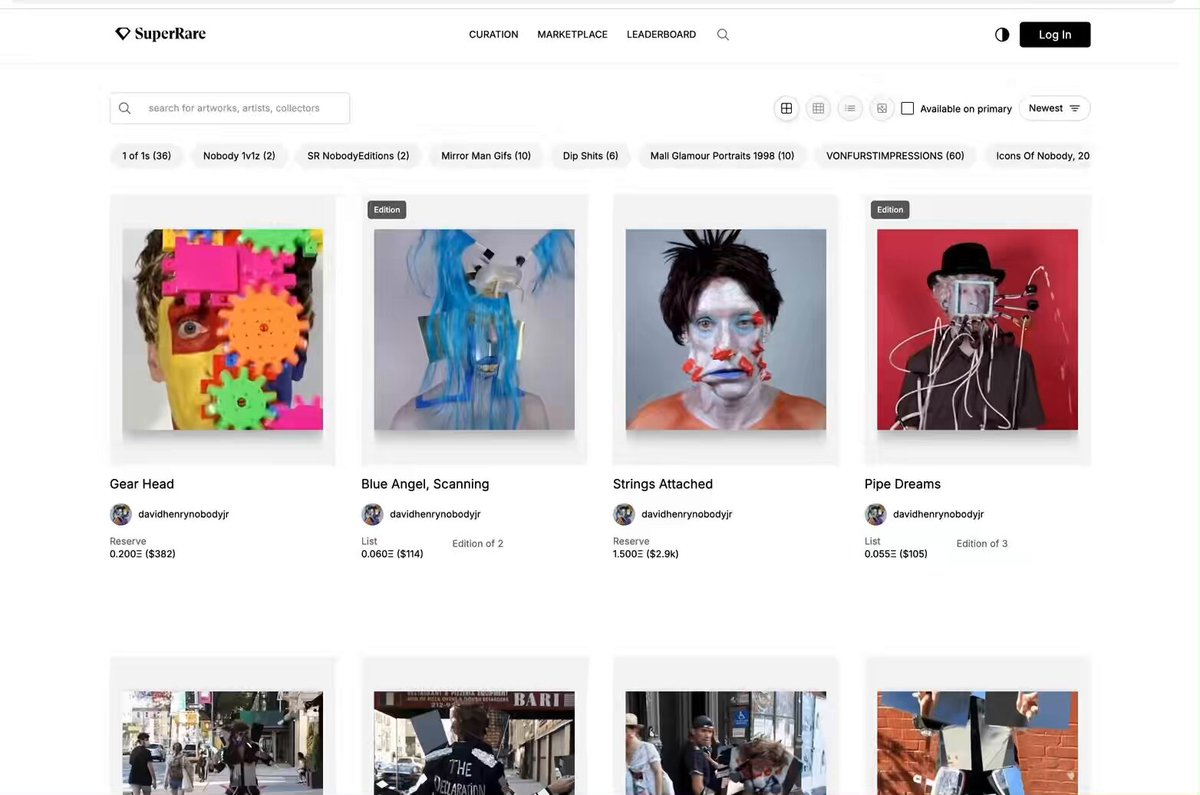Viewport: 1200px width, 795px height.
Task: Filter by the 1 of 1s (36) collection
Action: pyautogui.click(x=147, y=156)
